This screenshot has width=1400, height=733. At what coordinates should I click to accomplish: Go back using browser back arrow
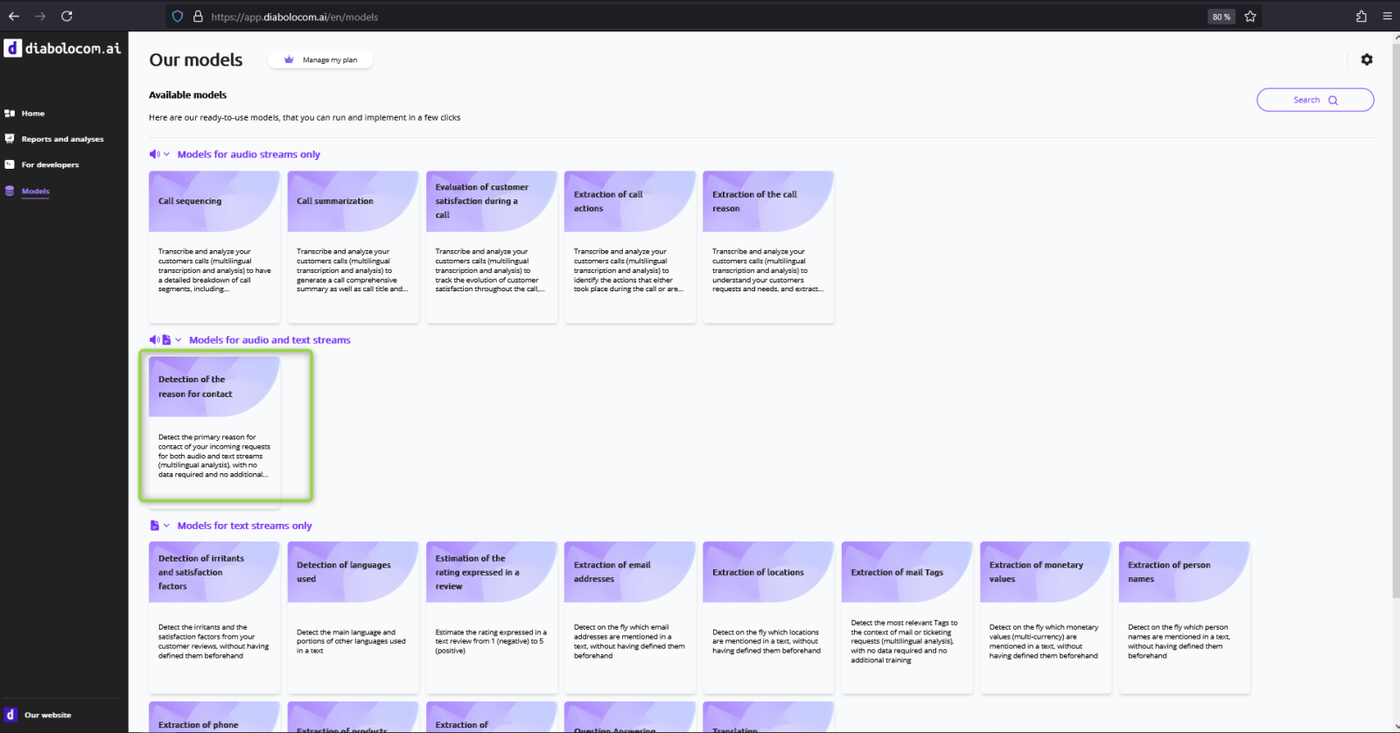[x=13, y=16]
